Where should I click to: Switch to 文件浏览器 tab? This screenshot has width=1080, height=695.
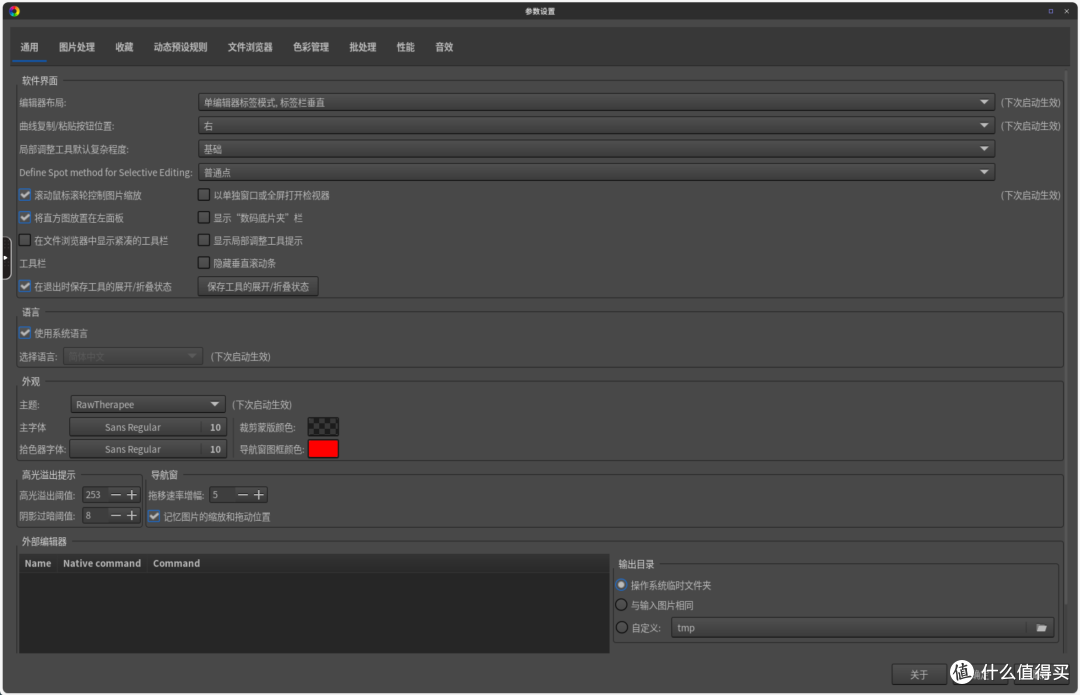250,47
